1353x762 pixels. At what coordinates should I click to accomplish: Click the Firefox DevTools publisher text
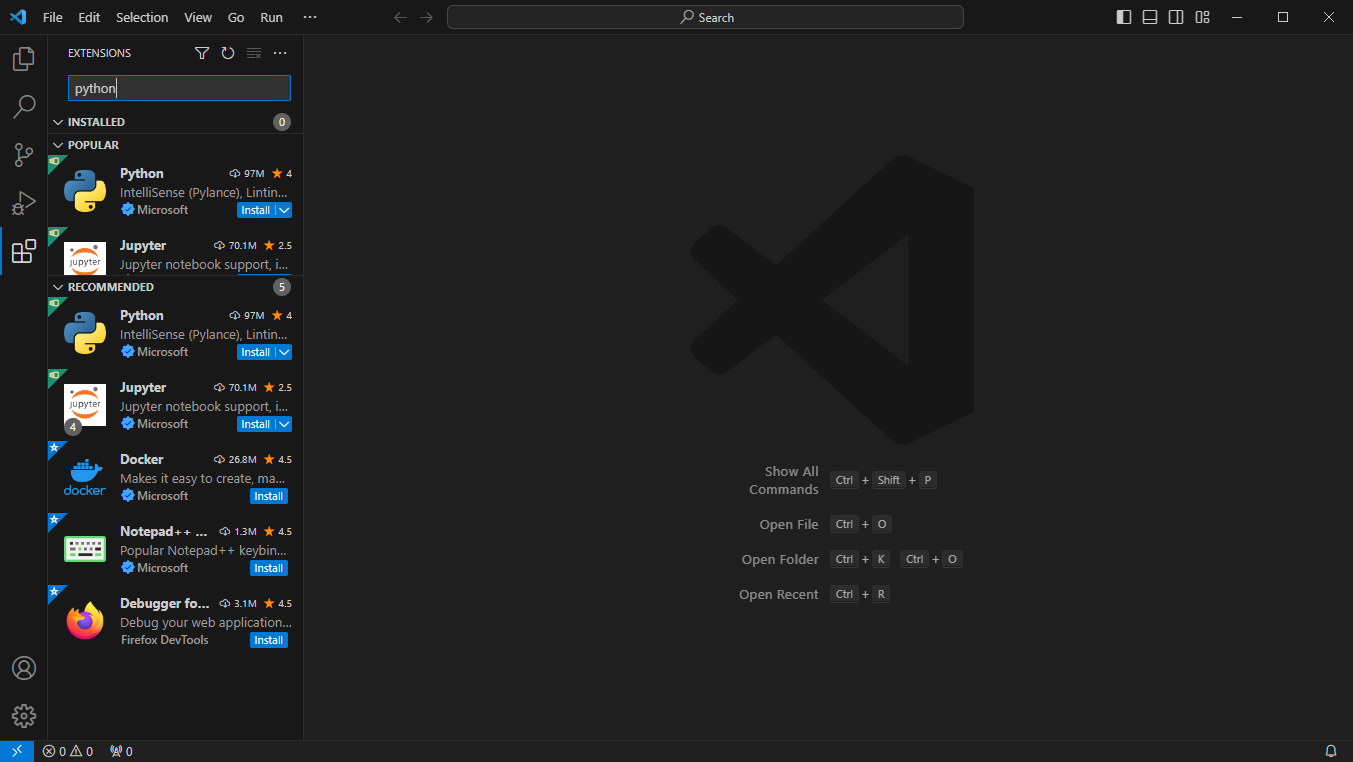(165, 639)
